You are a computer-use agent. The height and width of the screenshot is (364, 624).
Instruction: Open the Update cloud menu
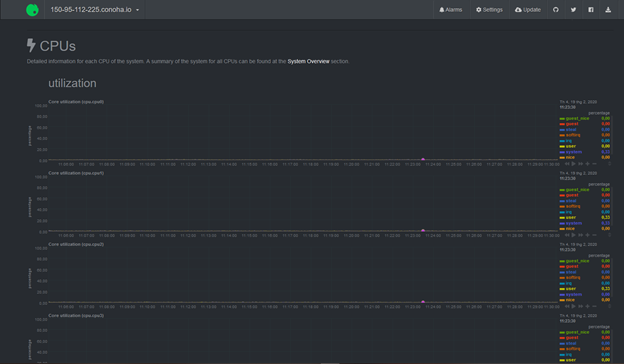(528, 10)
